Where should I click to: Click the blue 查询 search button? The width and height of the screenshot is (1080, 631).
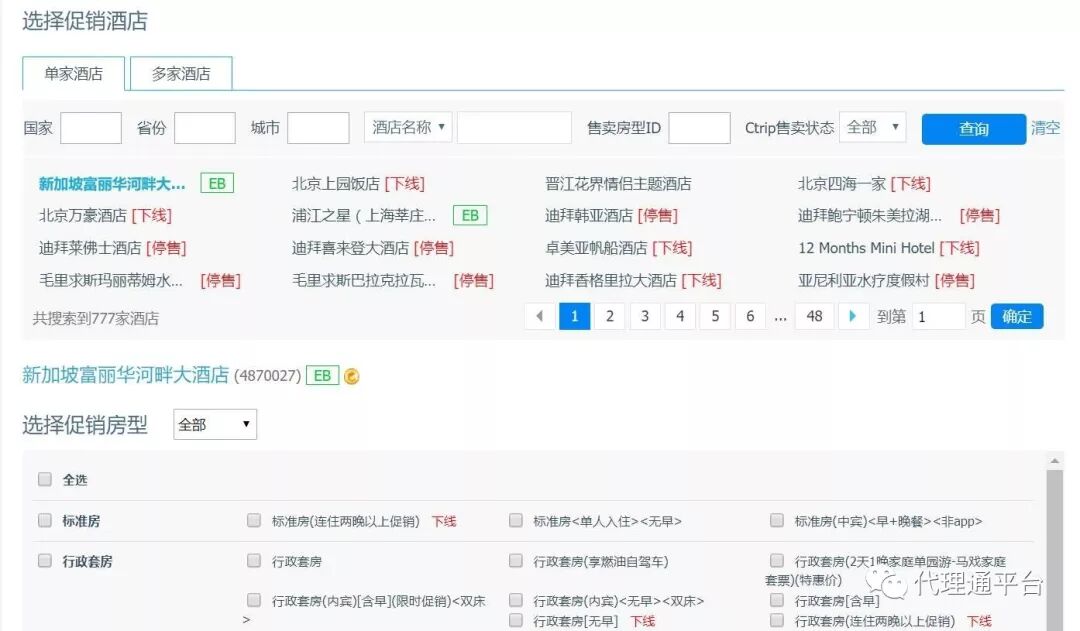[974, 129]
